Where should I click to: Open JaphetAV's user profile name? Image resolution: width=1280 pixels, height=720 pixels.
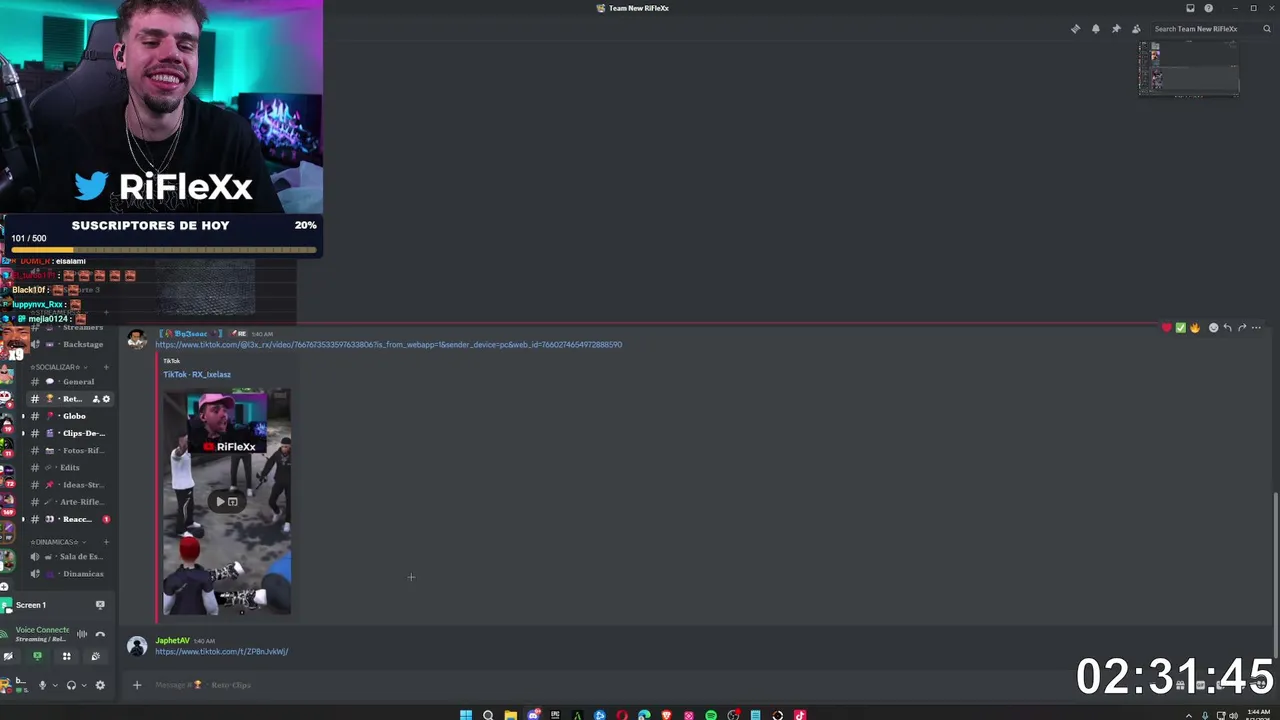(x=172, y=641)
